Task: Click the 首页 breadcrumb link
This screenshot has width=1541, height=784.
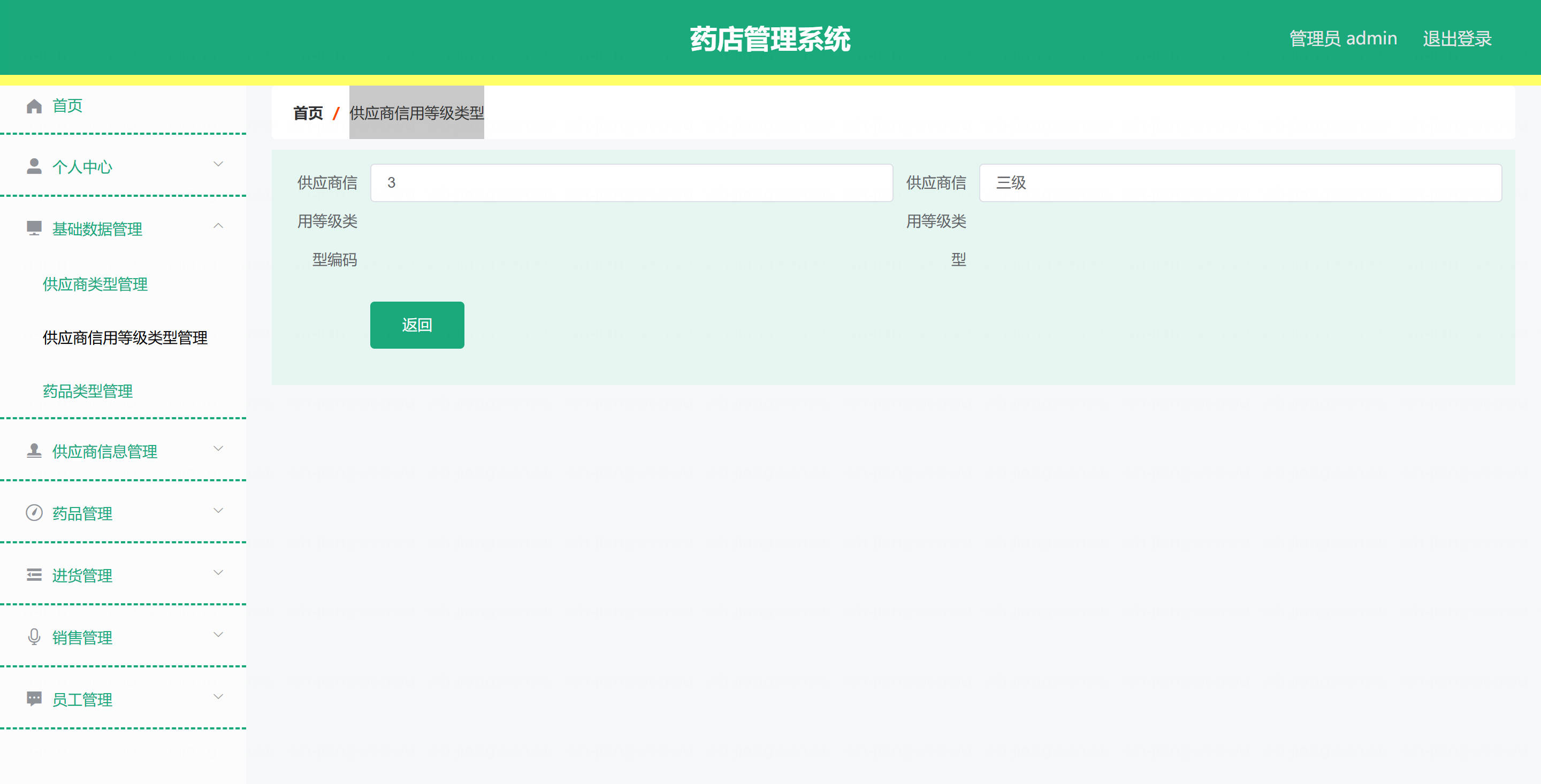Action: pyautogui.click(x=308, y=113)
